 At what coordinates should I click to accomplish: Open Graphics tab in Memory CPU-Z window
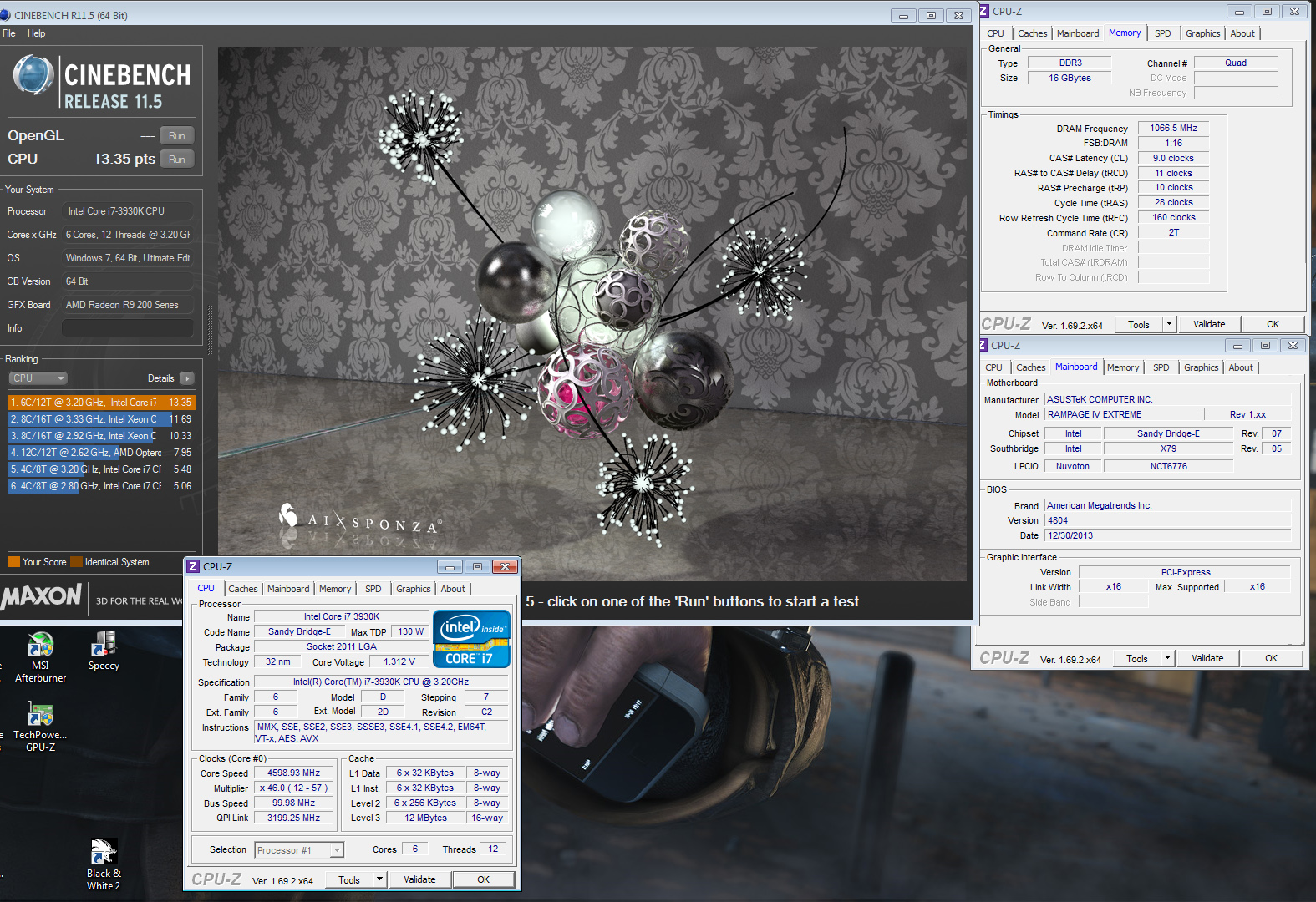[1203, 33]
